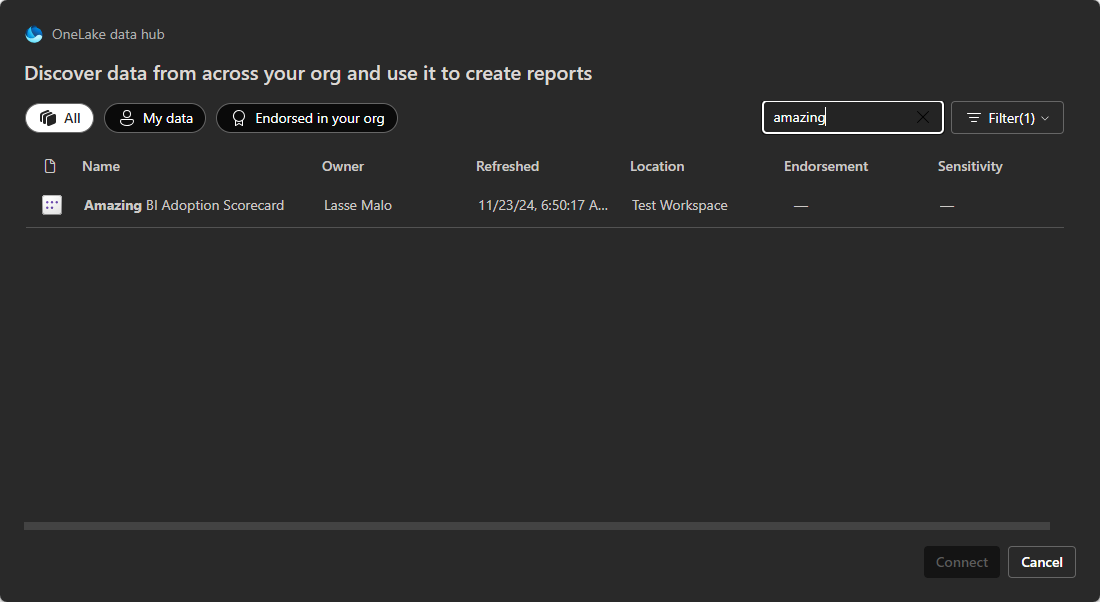
Task: Open the Endorsed in your org tab
Action: click(x=307, y=118)
